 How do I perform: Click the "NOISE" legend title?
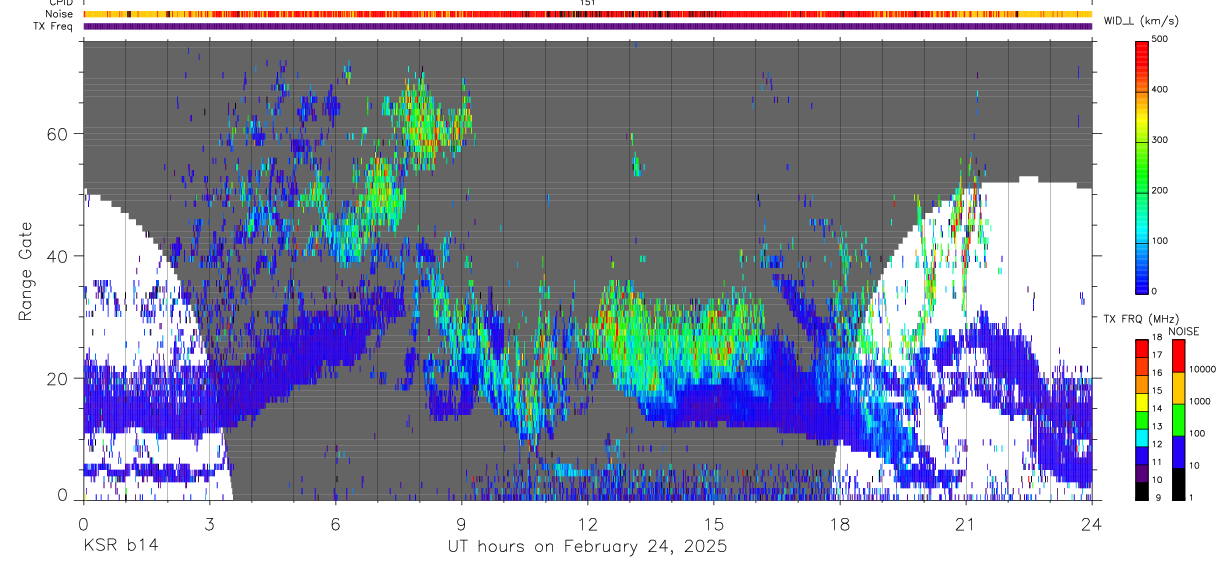coord(1183,331)
